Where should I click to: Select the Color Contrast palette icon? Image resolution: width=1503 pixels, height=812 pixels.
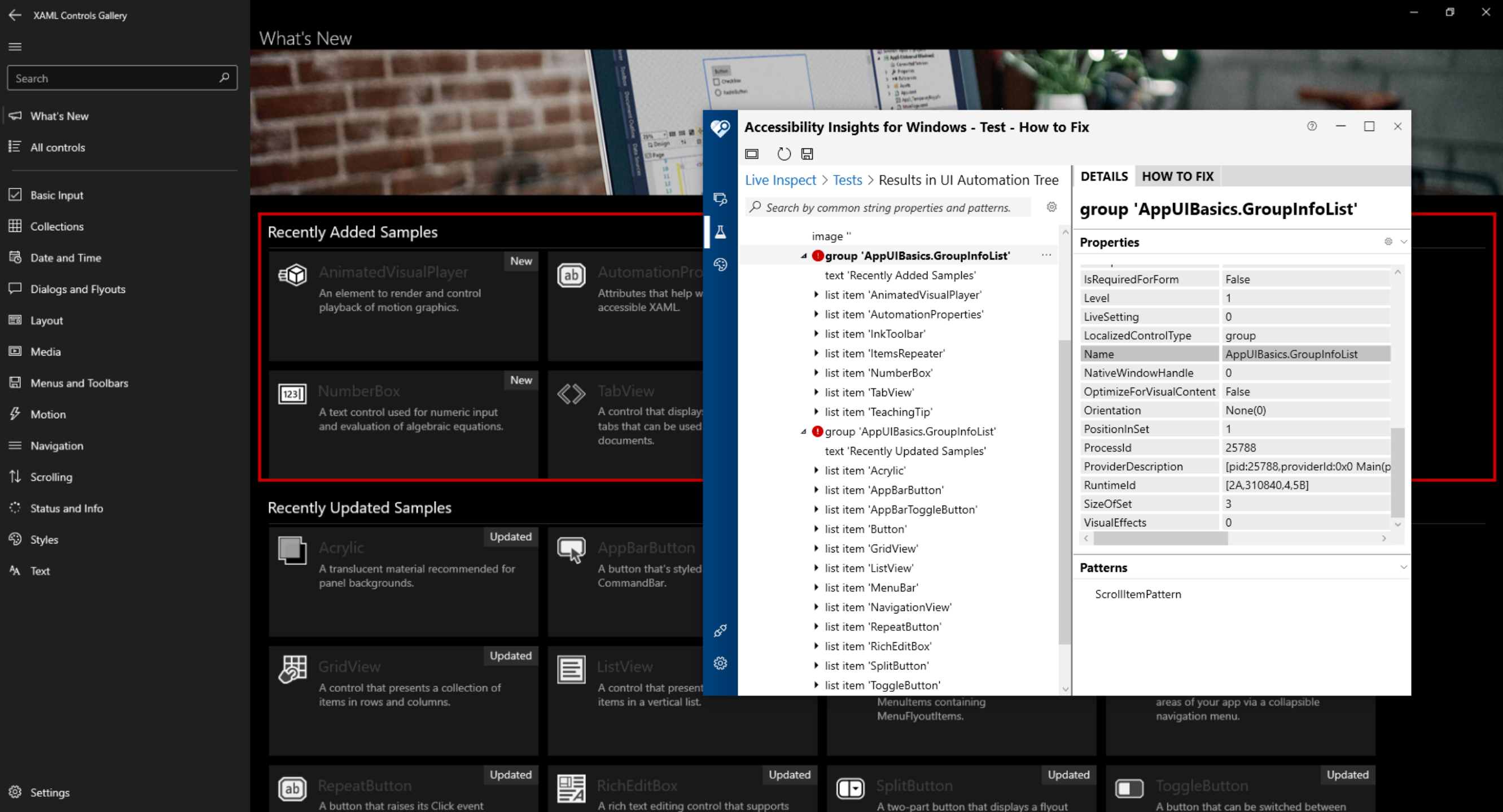click(721, 264)
